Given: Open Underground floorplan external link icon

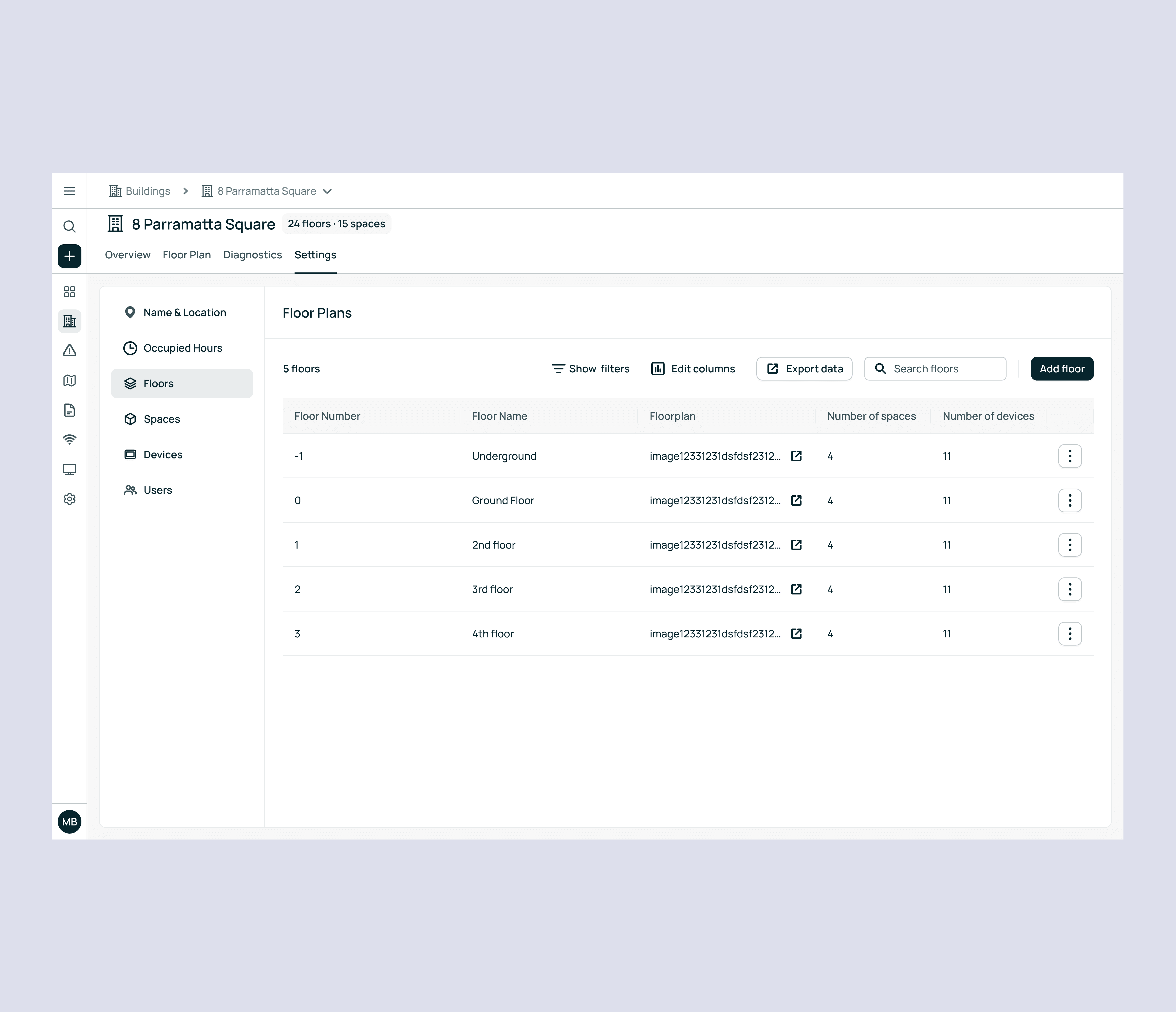Looking at the screenshot, I should [796, 456].
